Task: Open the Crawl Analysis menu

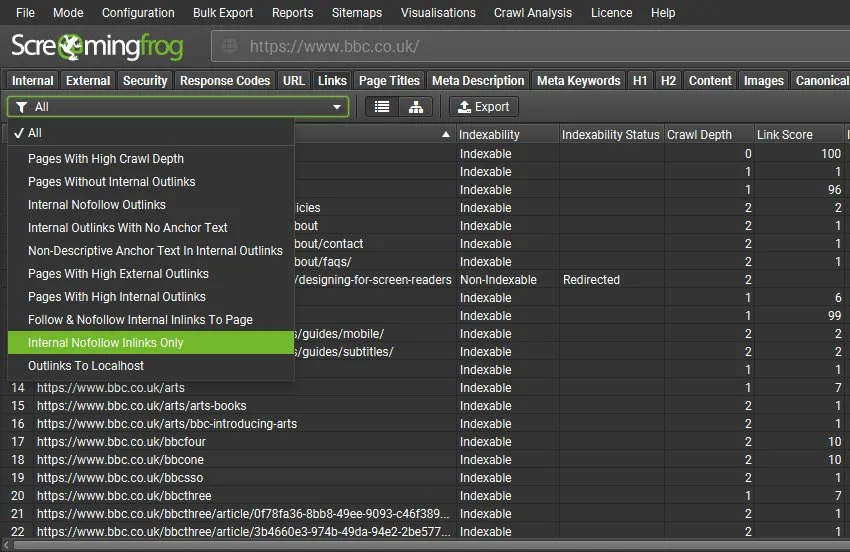Action: pos(533,12)
